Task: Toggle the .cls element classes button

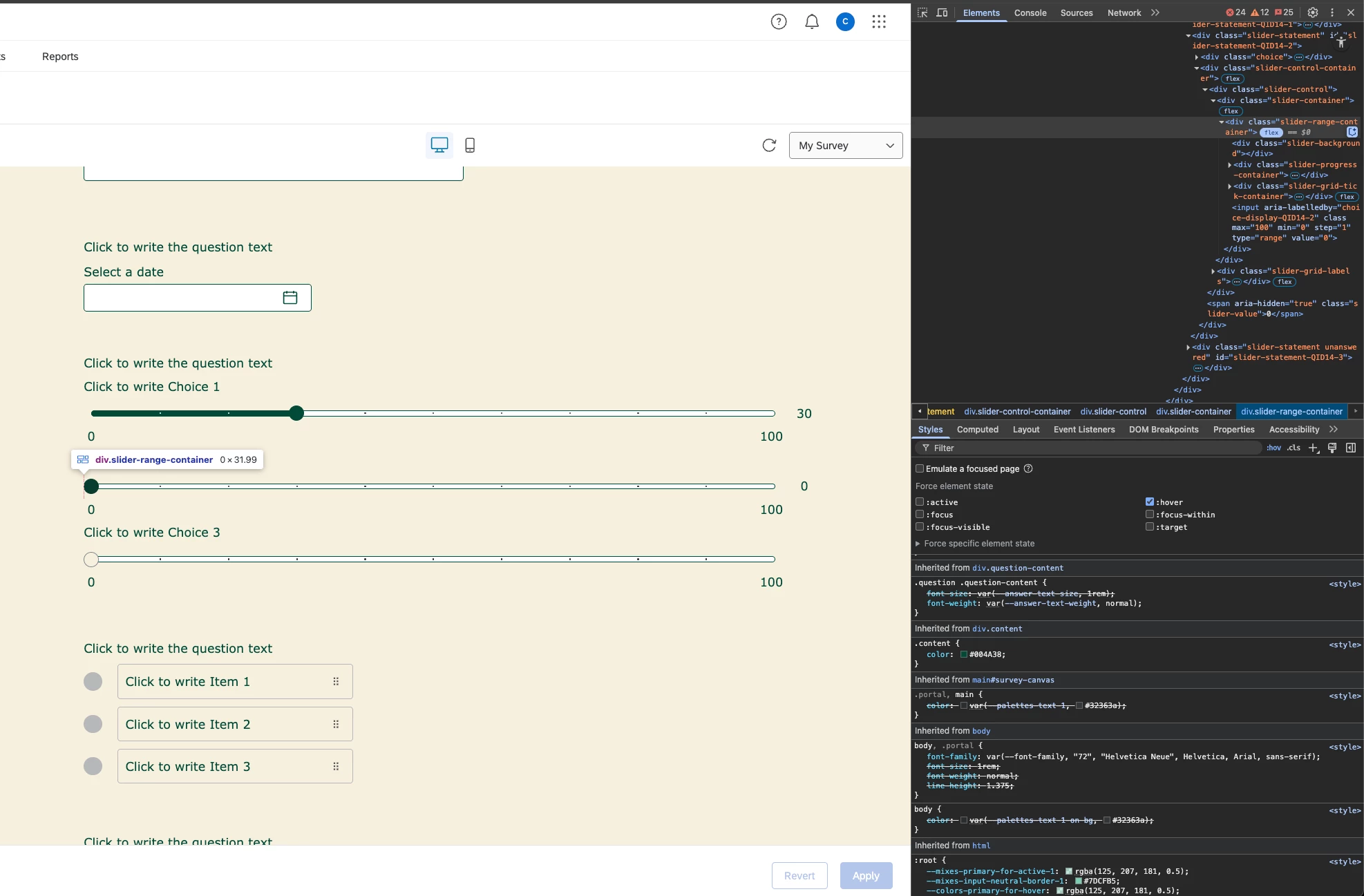Action: [x=1294, y=448]
